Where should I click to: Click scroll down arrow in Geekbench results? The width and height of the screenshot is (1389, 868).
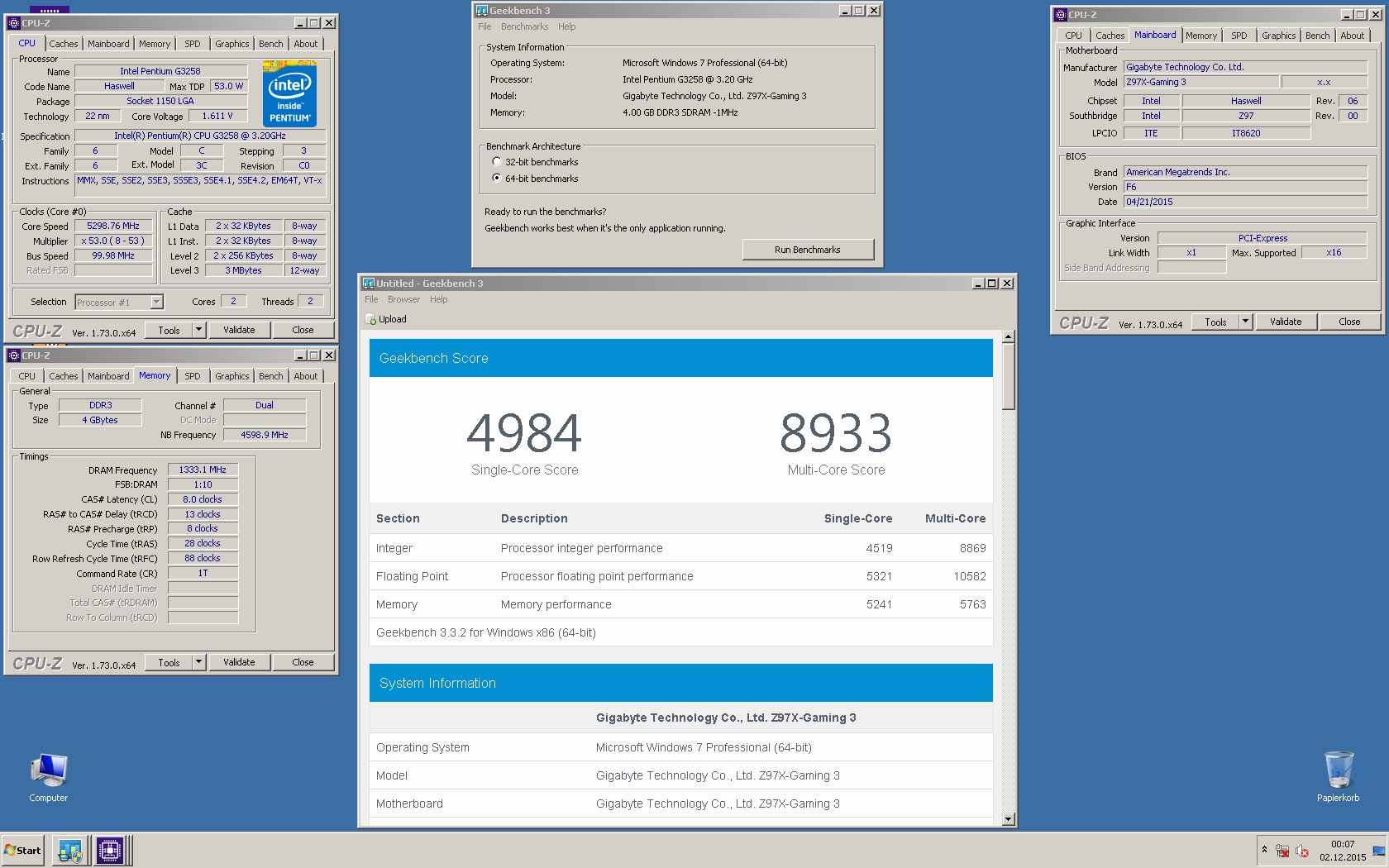[x=1008, y=819]
